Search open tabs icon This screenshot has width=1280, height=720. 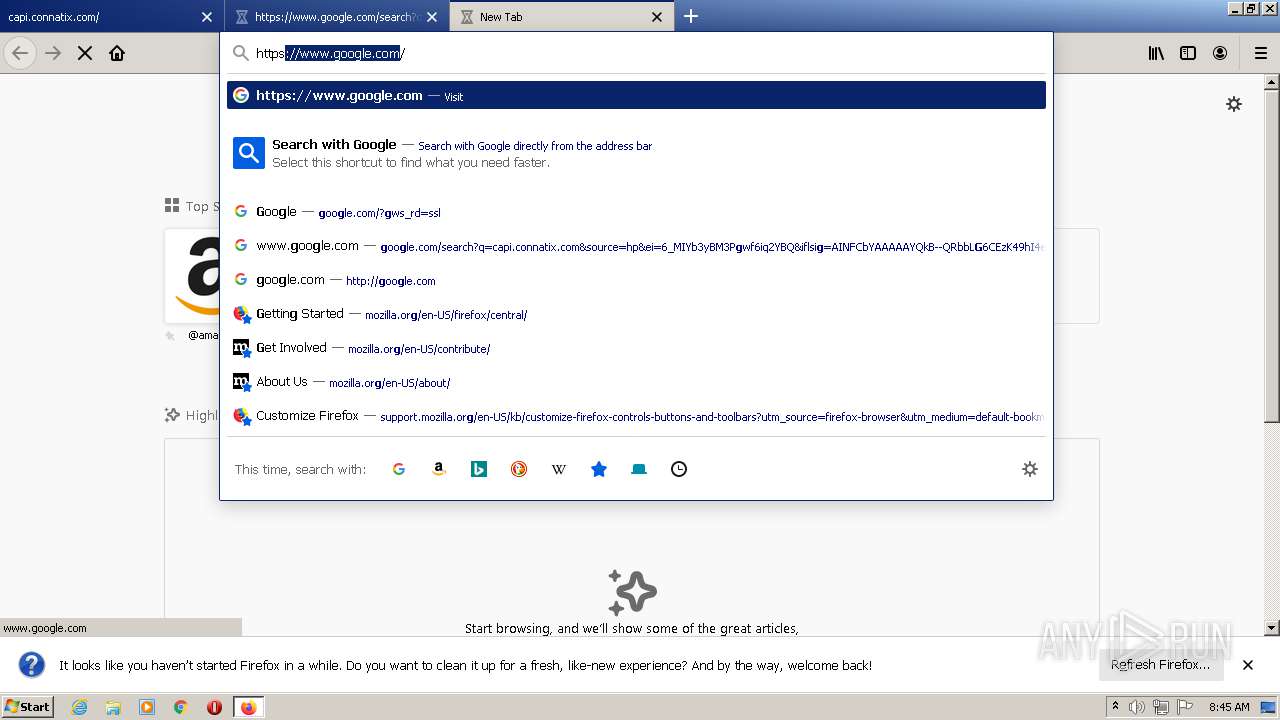tap(639, 469)
